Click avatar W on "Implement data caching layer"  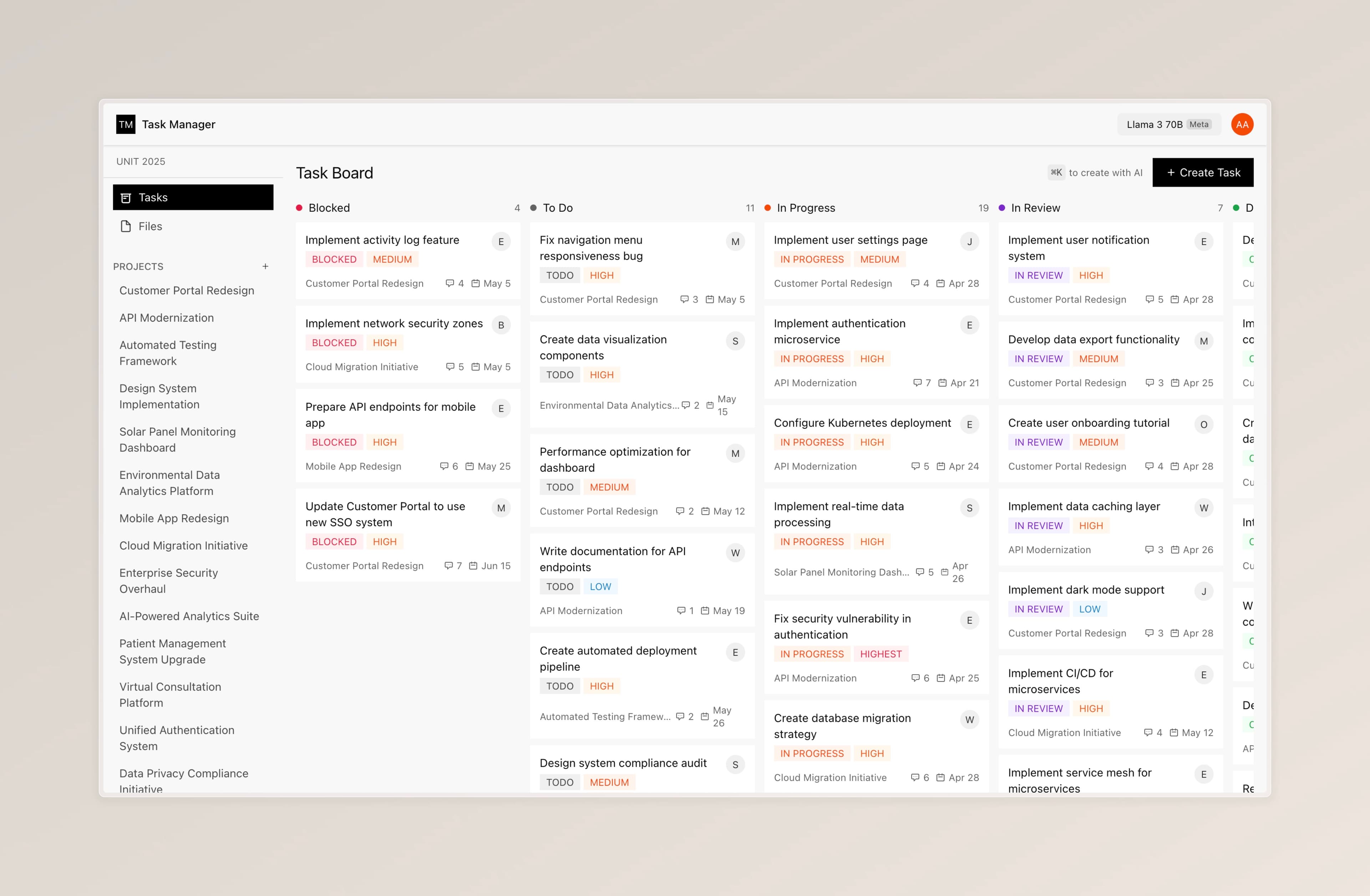coord(1204,508)
